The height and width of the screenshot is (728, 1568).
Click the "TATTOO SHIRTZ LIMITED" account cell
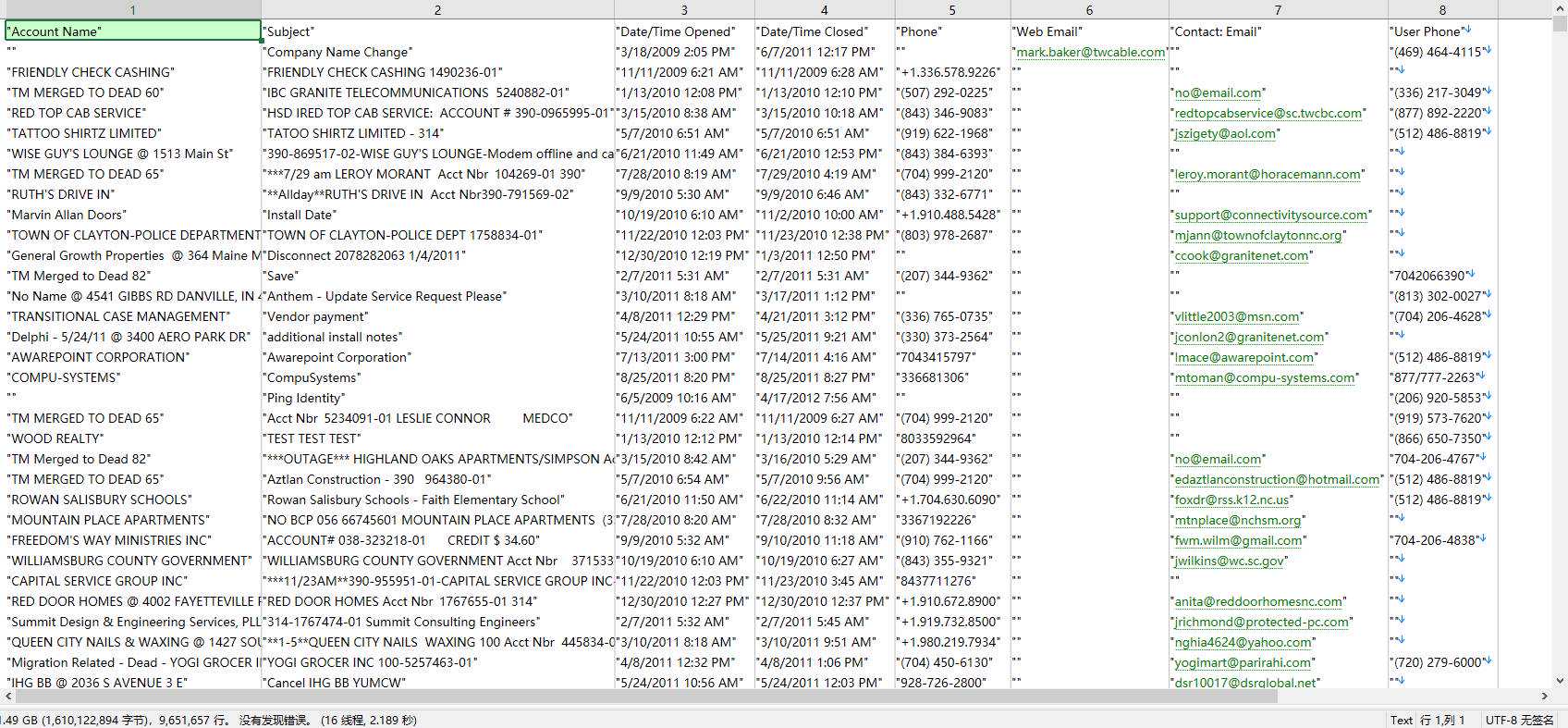[132, 133]
